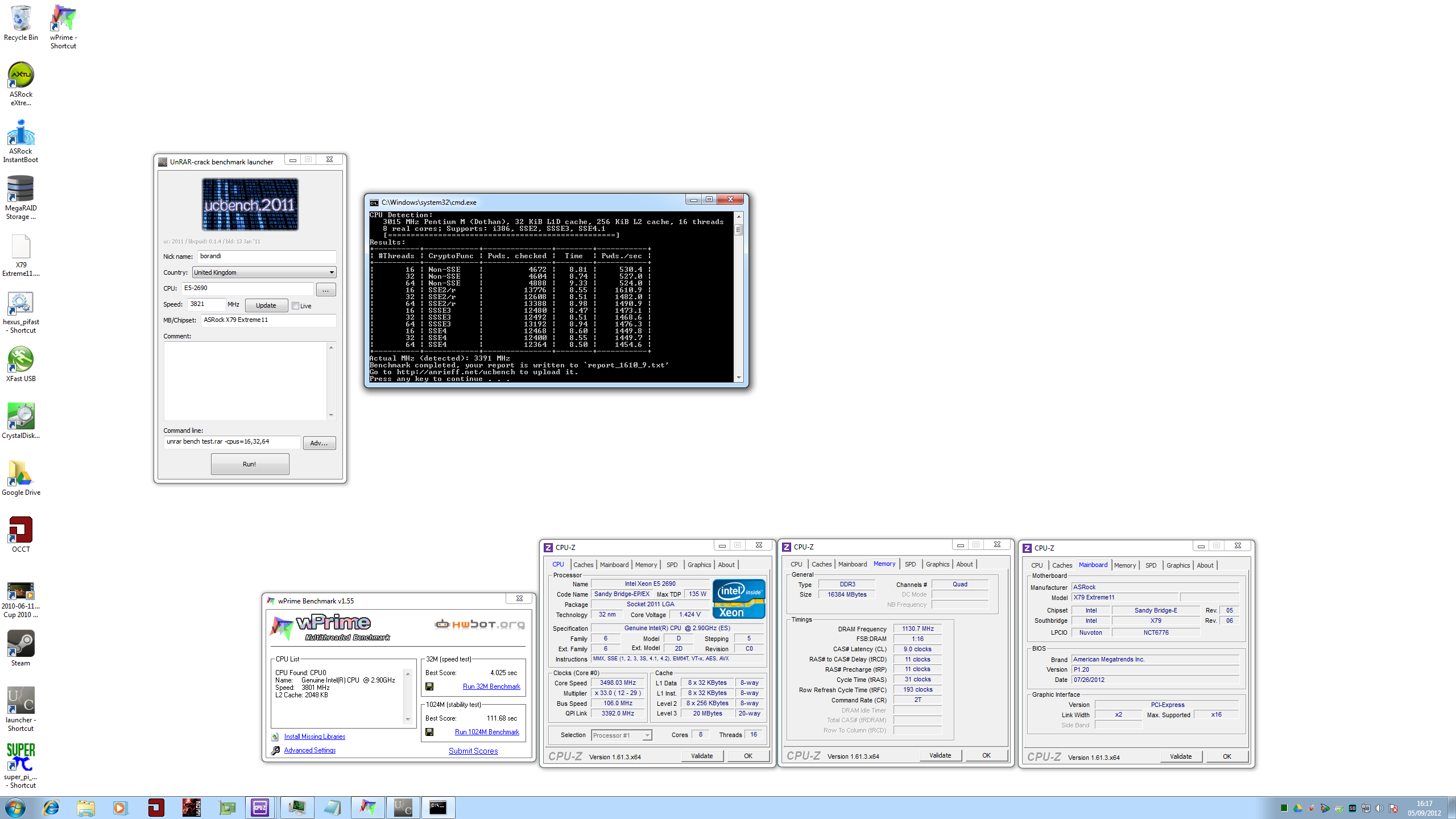Open MegaRAID Storage desktop shortcut

(x=21, y=197)
